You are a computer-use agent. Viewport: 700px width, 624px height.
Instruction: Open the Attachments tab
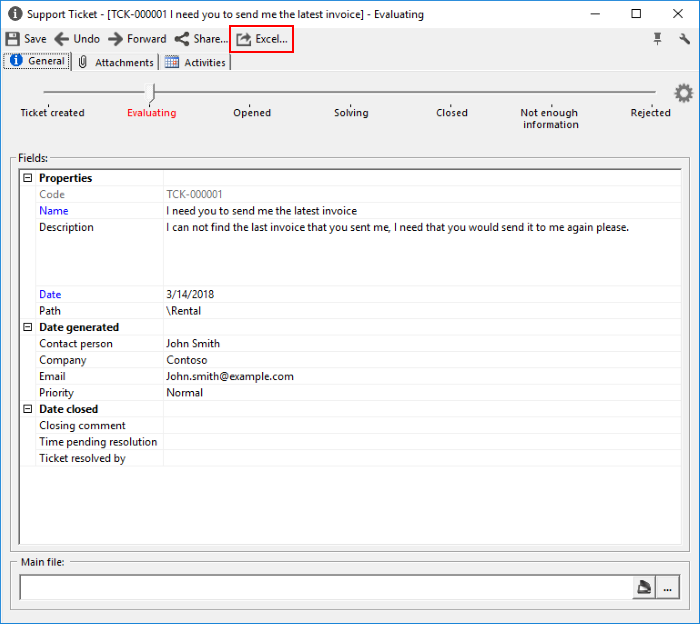click(x=116, y=62)
